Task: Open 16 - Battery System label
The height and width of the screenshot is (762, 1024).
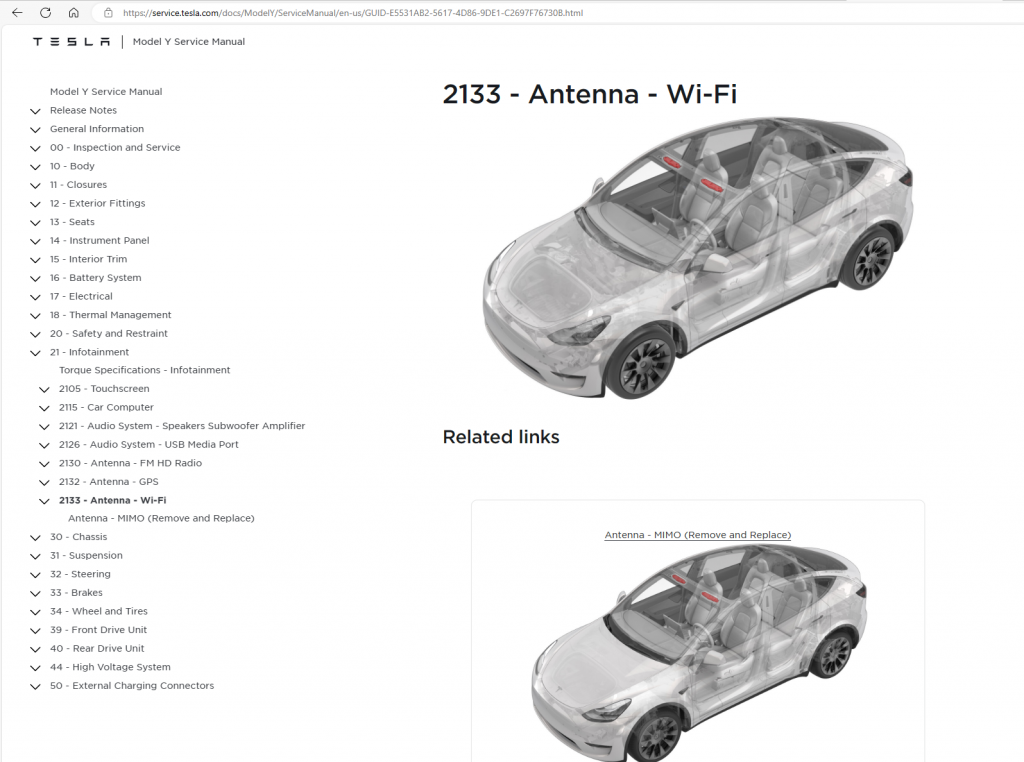Action: 95,278
